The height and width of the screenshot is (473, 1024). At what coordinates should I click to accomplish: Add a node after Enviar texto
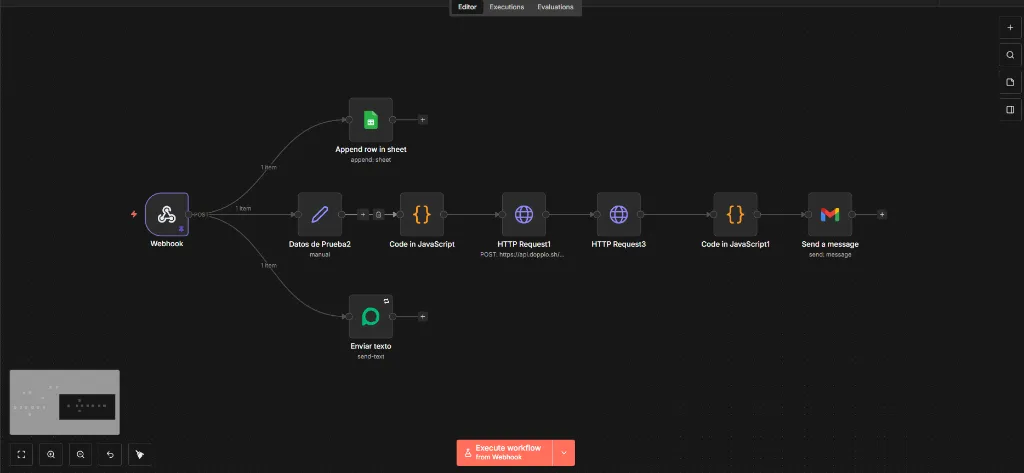(x=423, y=316)
